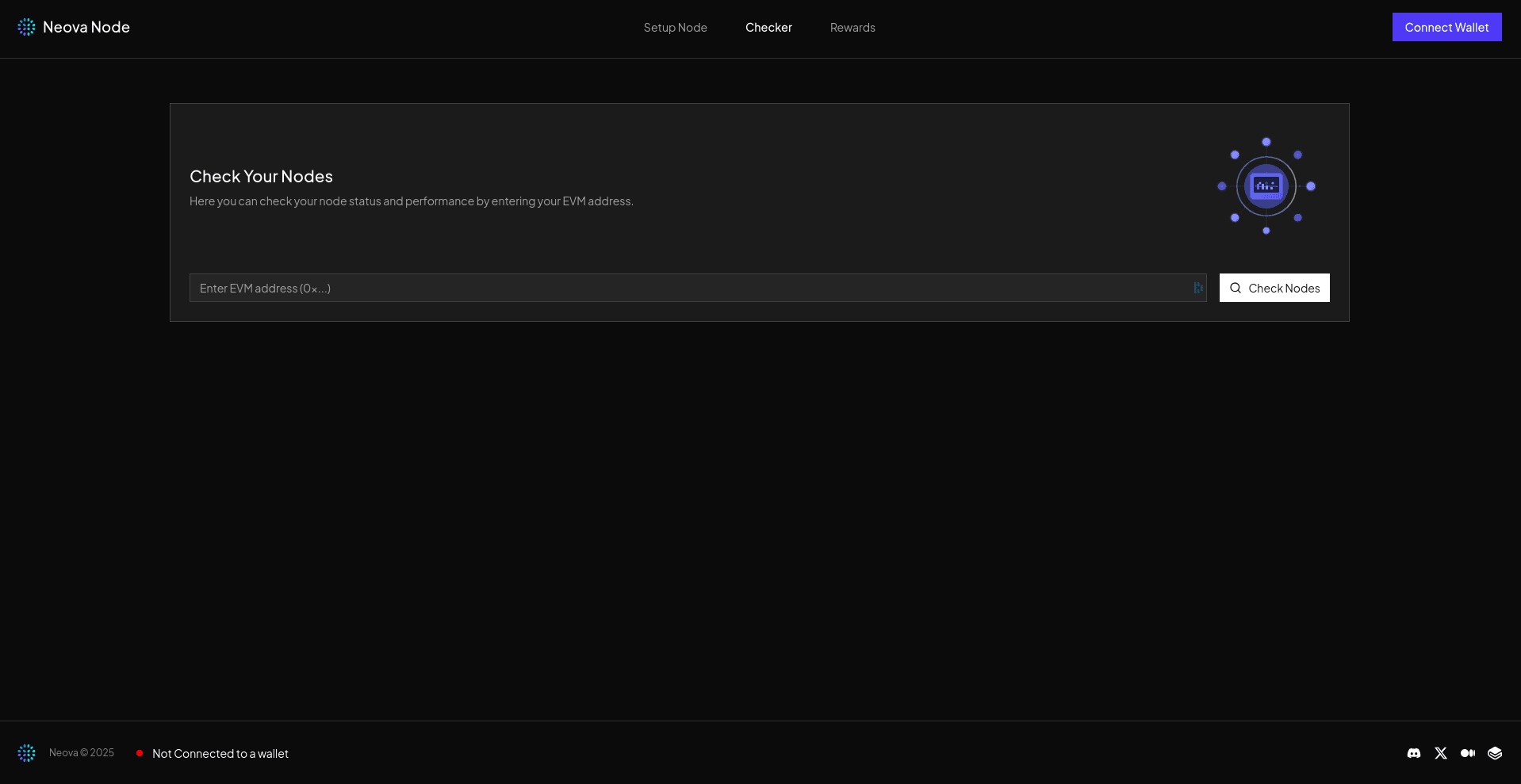
Task: Go to the Rewards page
Action: pyautogui.click(x=852, y=28)
